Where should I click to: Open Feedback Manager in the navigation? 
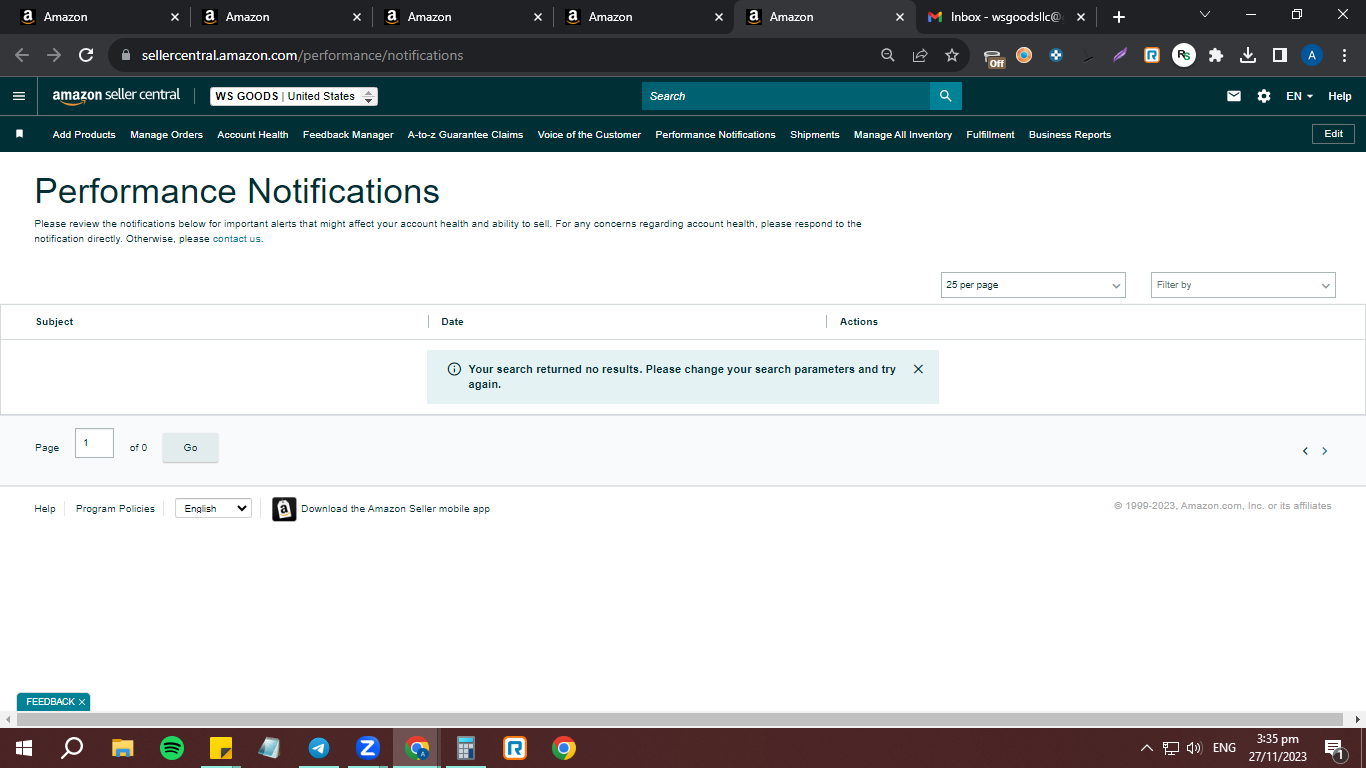(x=348, y=134)
